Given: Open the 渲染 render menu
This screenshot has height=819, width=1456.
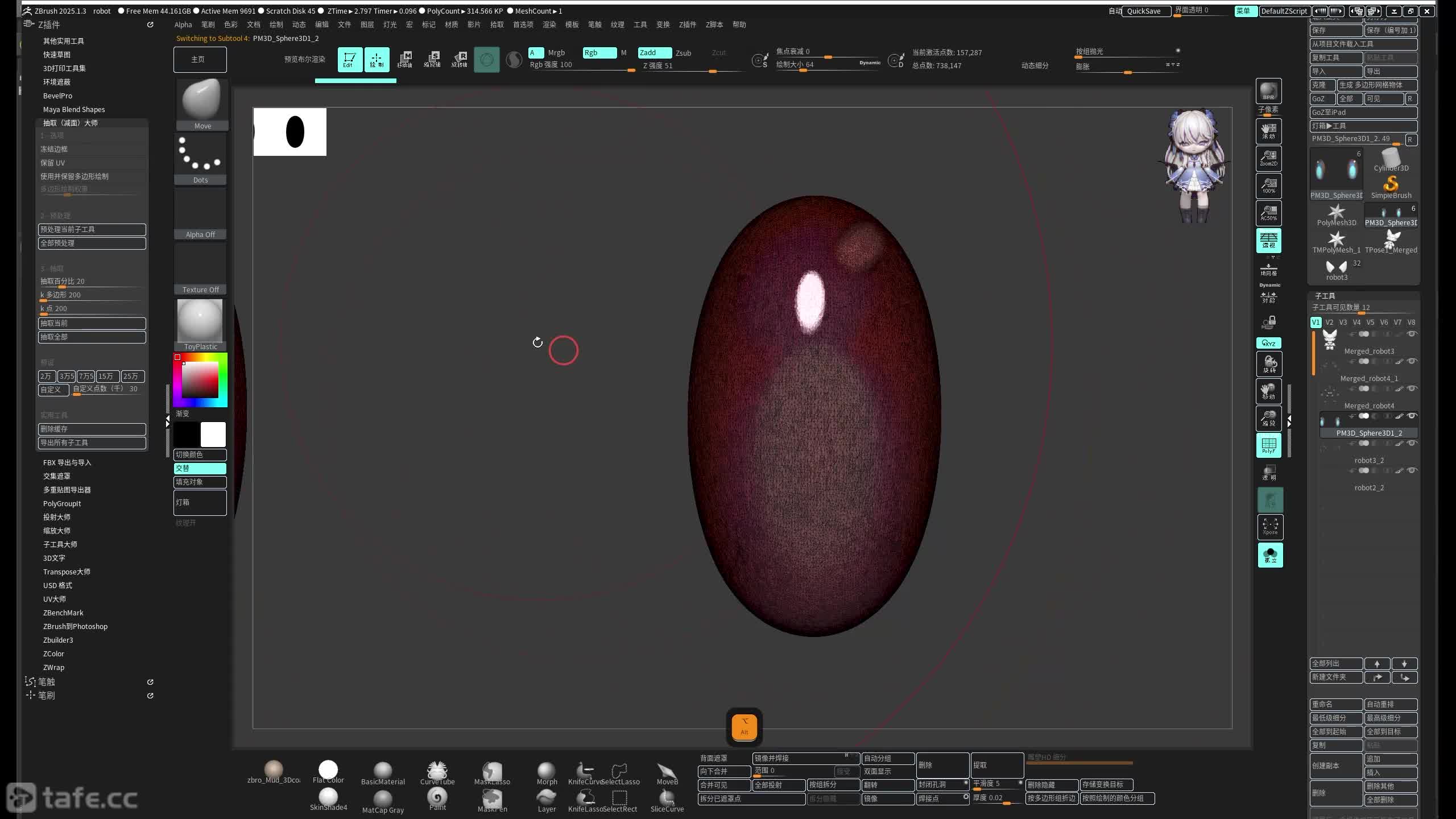Looking at the screenshot, I should coord(549,24).
